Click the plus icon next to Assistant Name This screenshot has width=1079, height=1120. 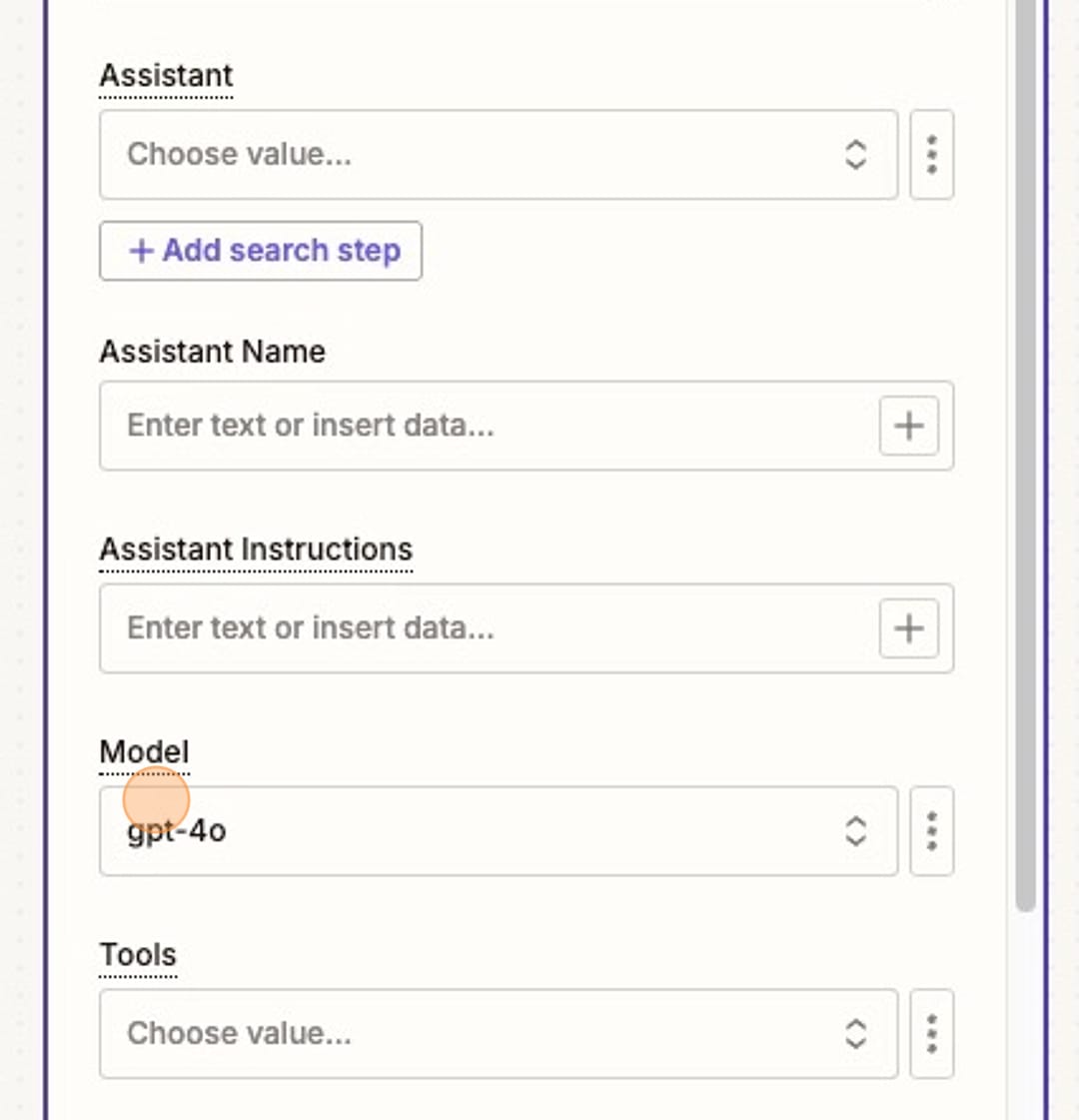[x=908, y=426]
